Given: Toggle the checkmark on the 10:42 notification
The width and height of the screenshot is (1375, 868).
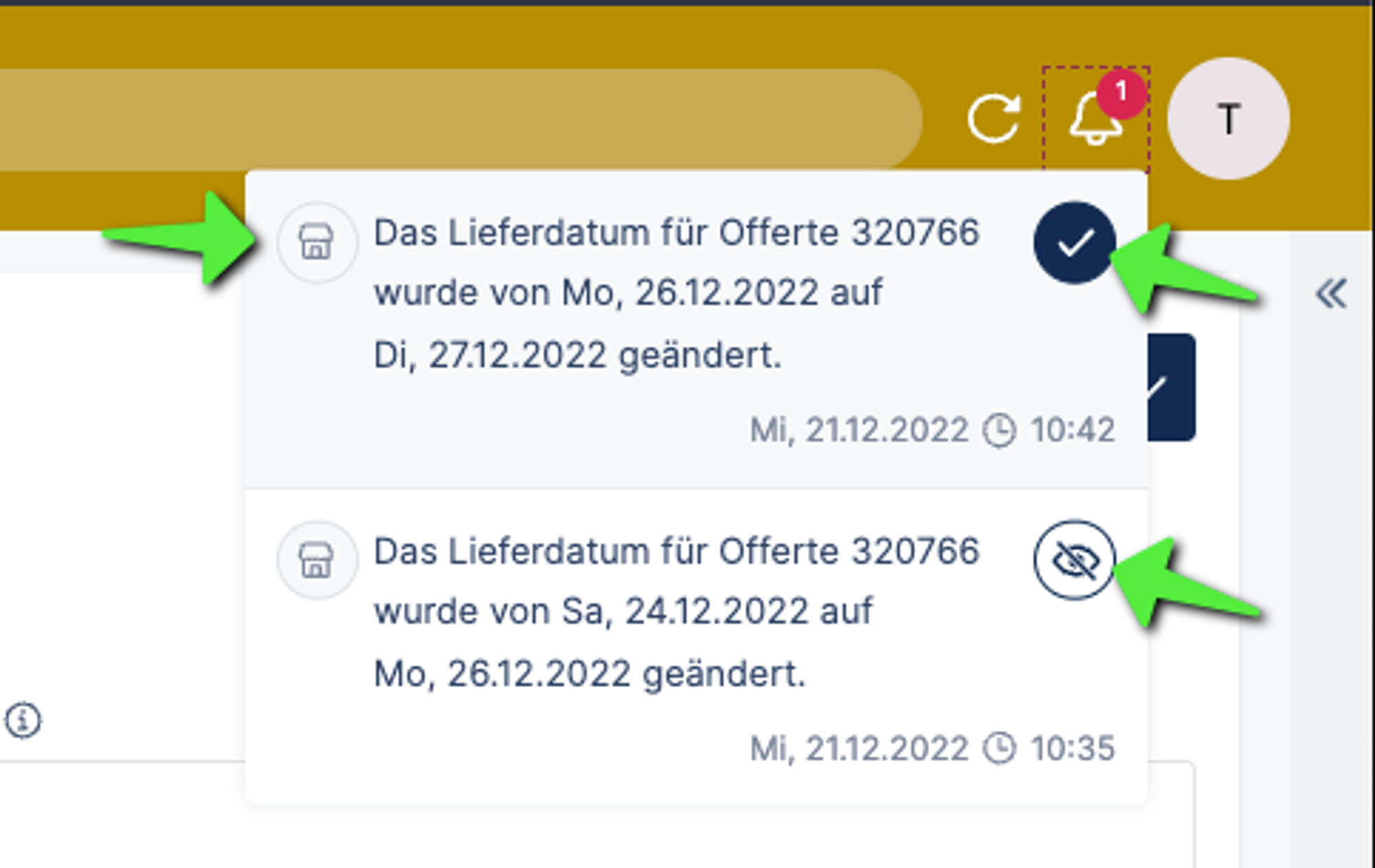Looking at the screenshot, I should click(x=1074, y=243).
